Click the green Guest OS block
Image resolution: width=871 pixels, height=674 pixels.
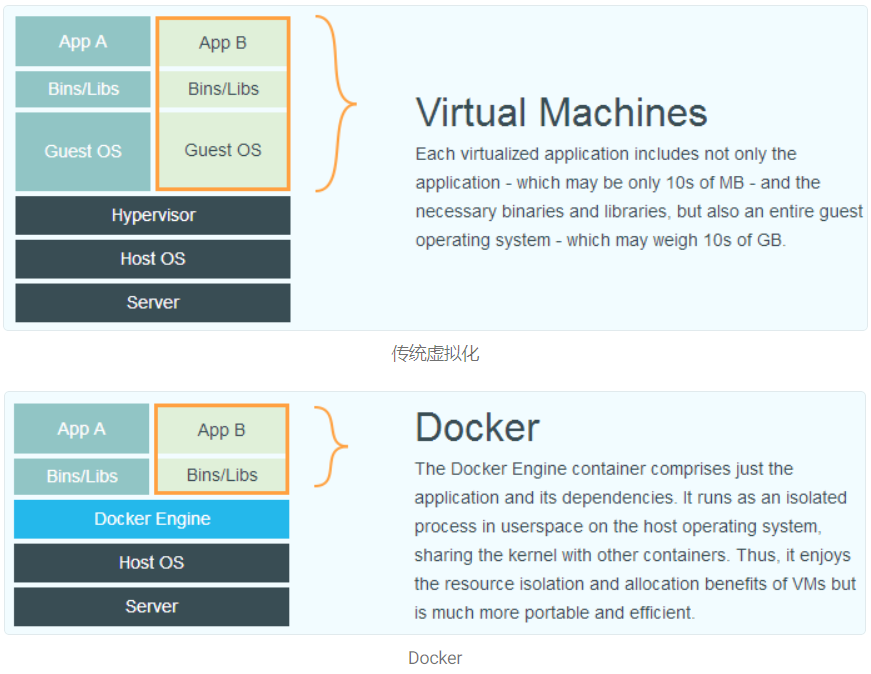point(223,150)
